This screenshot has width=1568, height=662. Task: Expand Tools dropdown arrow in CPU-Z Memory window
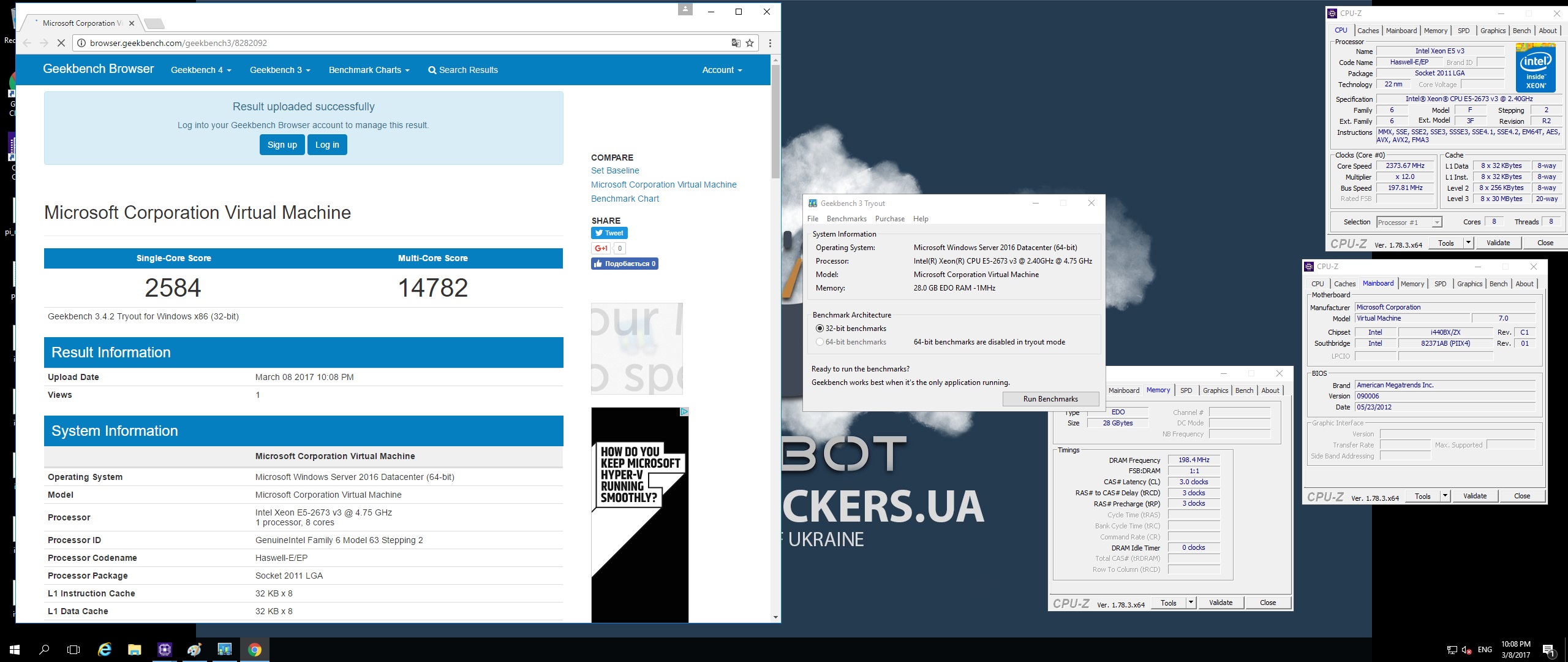pos(1191,603)
